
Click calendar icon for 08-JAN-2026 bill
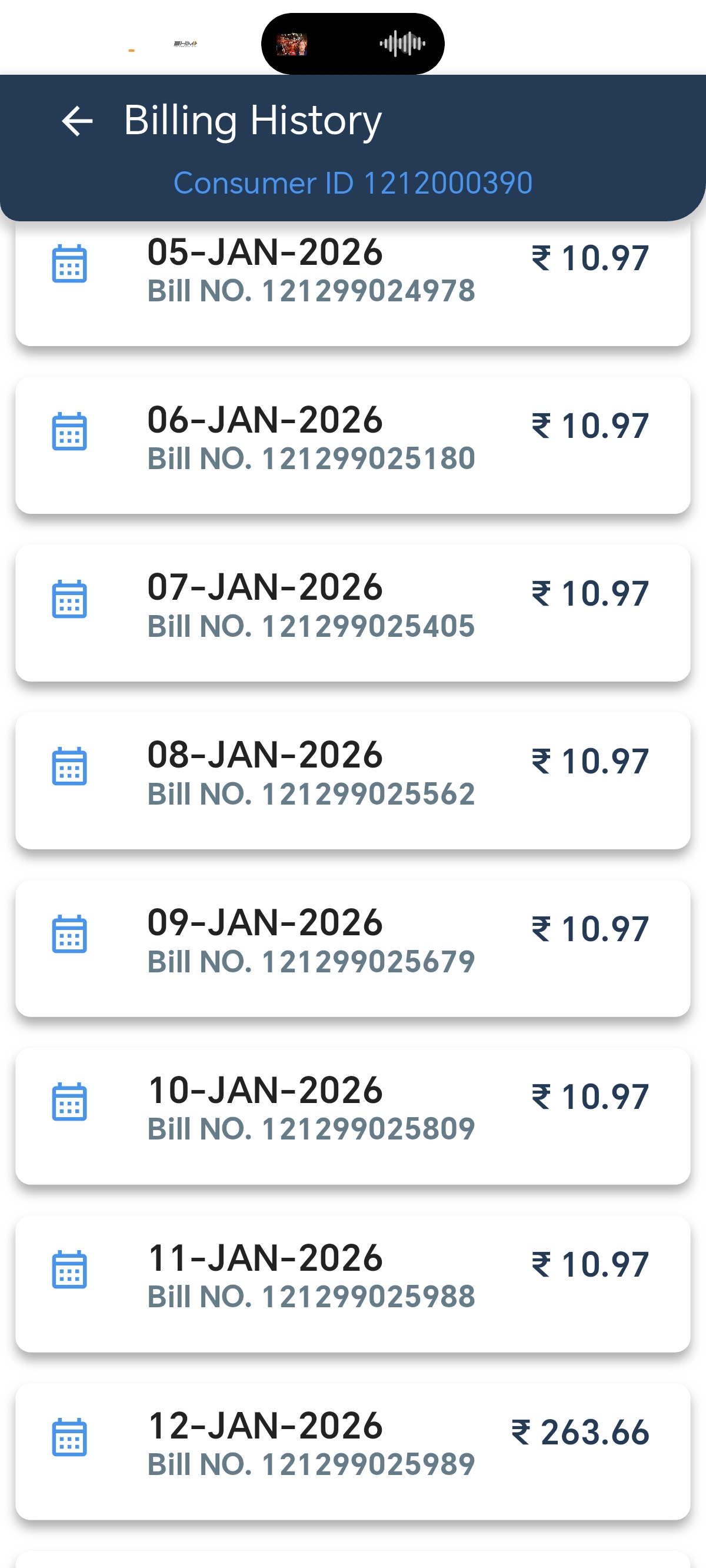click(x=69, y=767)
